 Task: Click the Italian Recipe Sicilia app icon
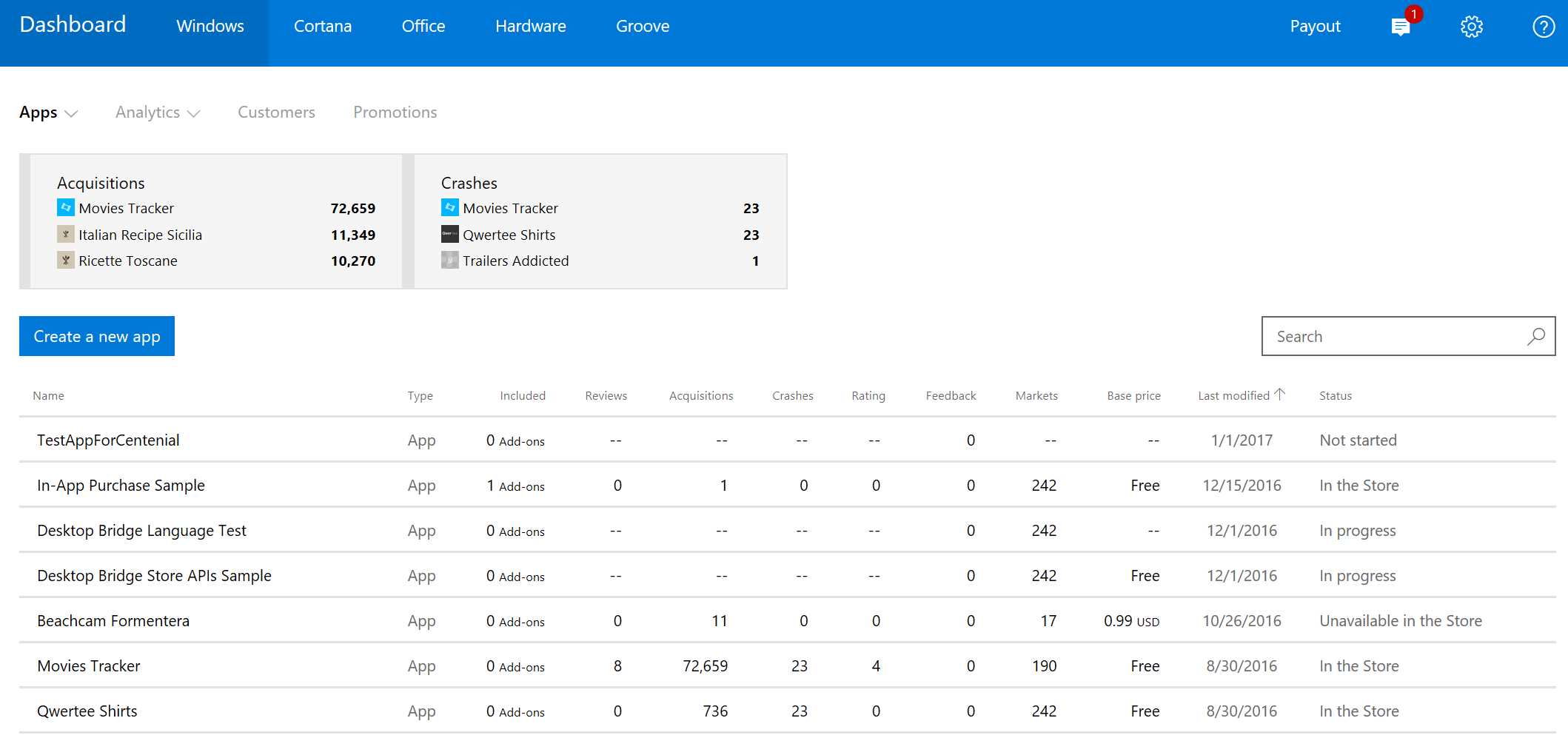[65, 234]
